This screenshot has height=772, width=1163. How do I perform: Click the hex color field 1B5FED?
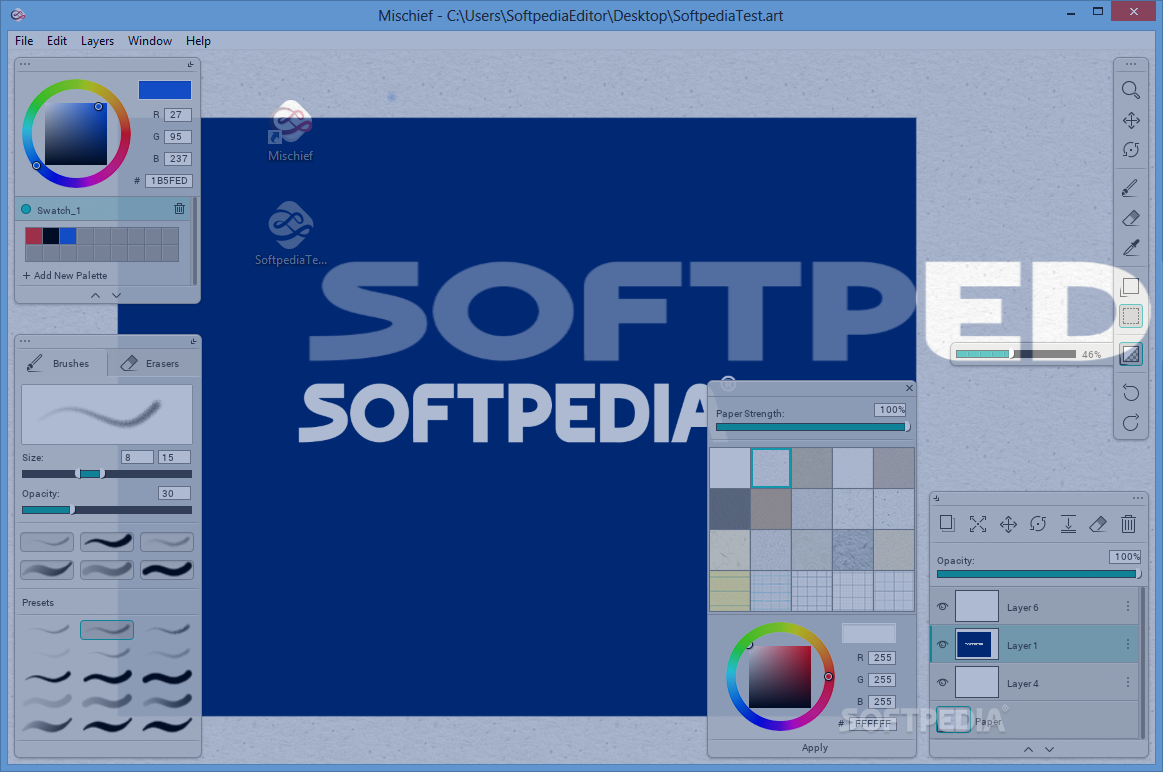pyautogui.click(x=168, y=180)
